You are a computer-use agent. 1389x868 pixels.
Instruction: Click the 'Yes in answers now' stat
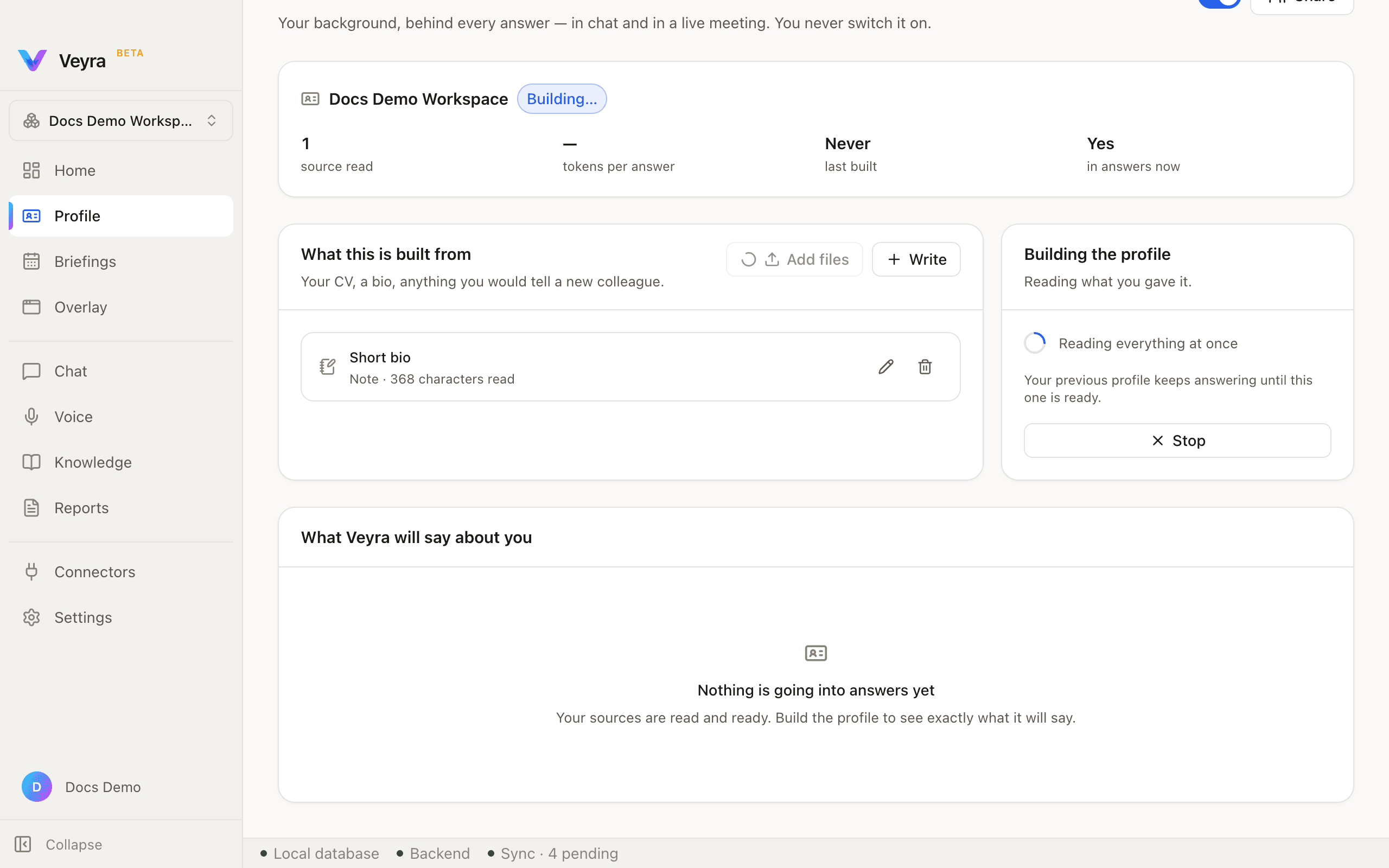pos(1133,155)
